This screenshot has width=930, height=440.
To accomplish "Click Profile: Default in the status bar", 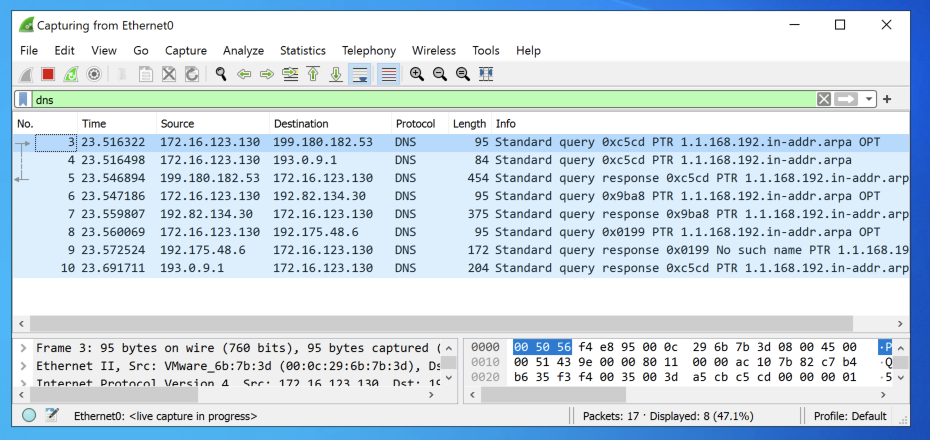I will (850, 416).
